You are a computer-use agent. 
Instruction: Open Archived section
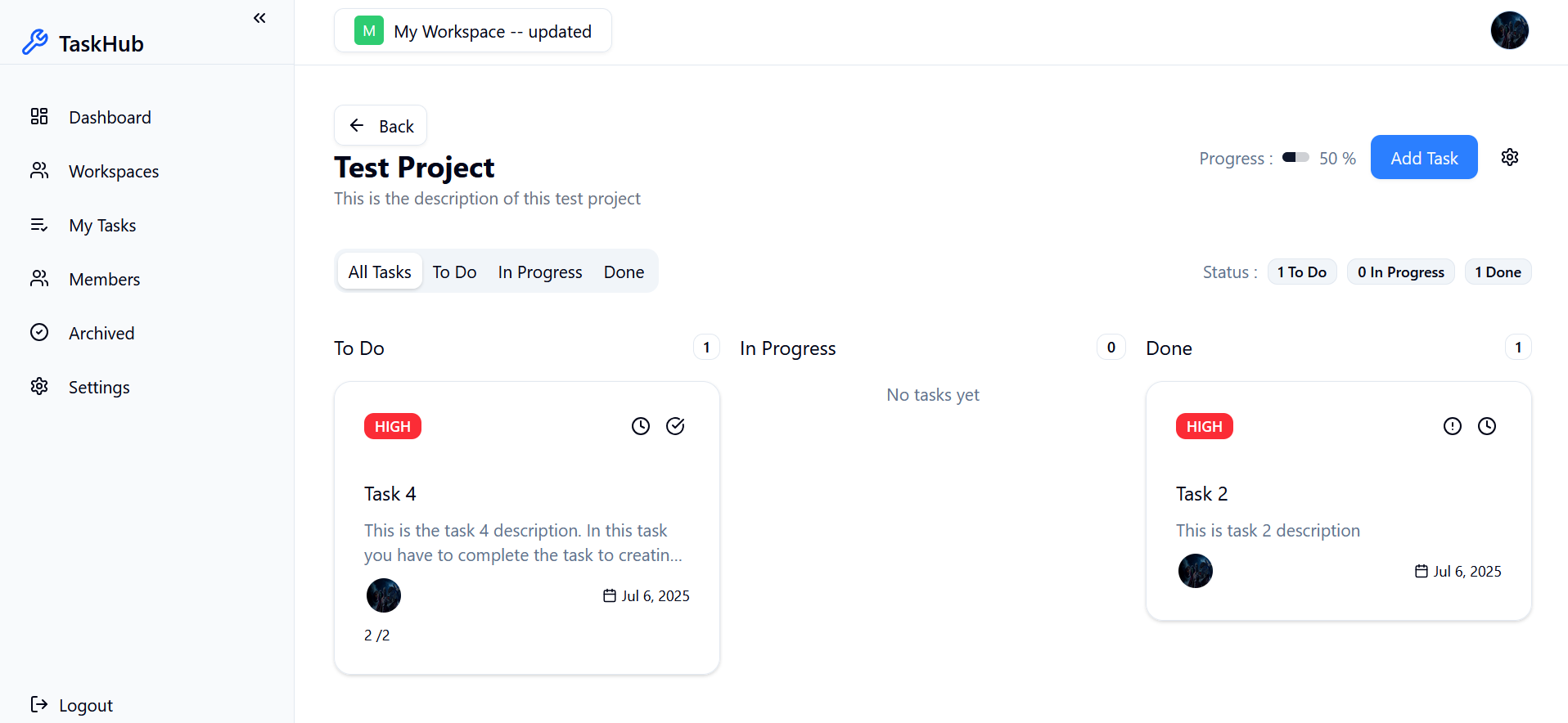click(101, 333)
